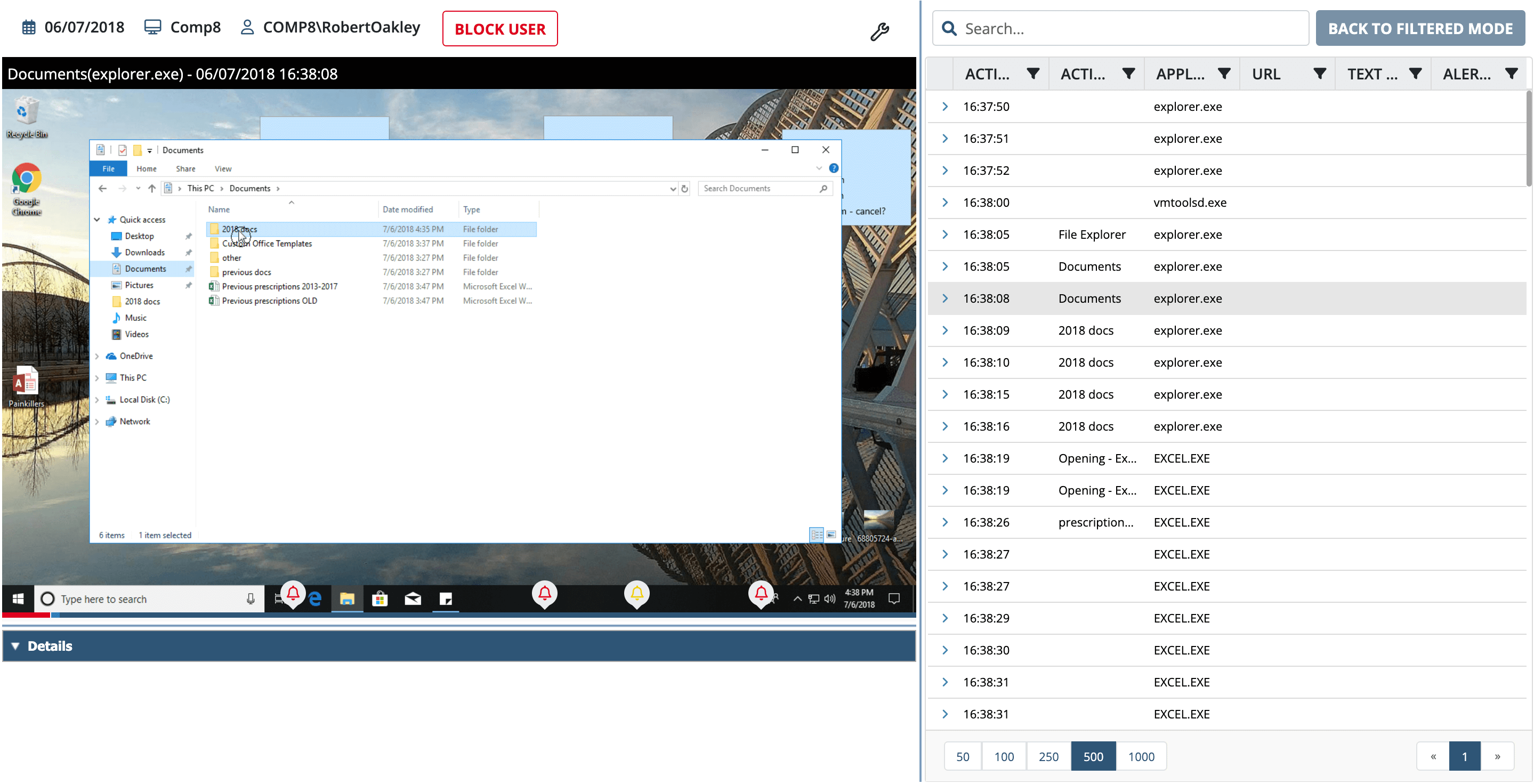This screenshot has height=784, width=1534.
Task: Go to next page arrow
Action: (1497, 757)
